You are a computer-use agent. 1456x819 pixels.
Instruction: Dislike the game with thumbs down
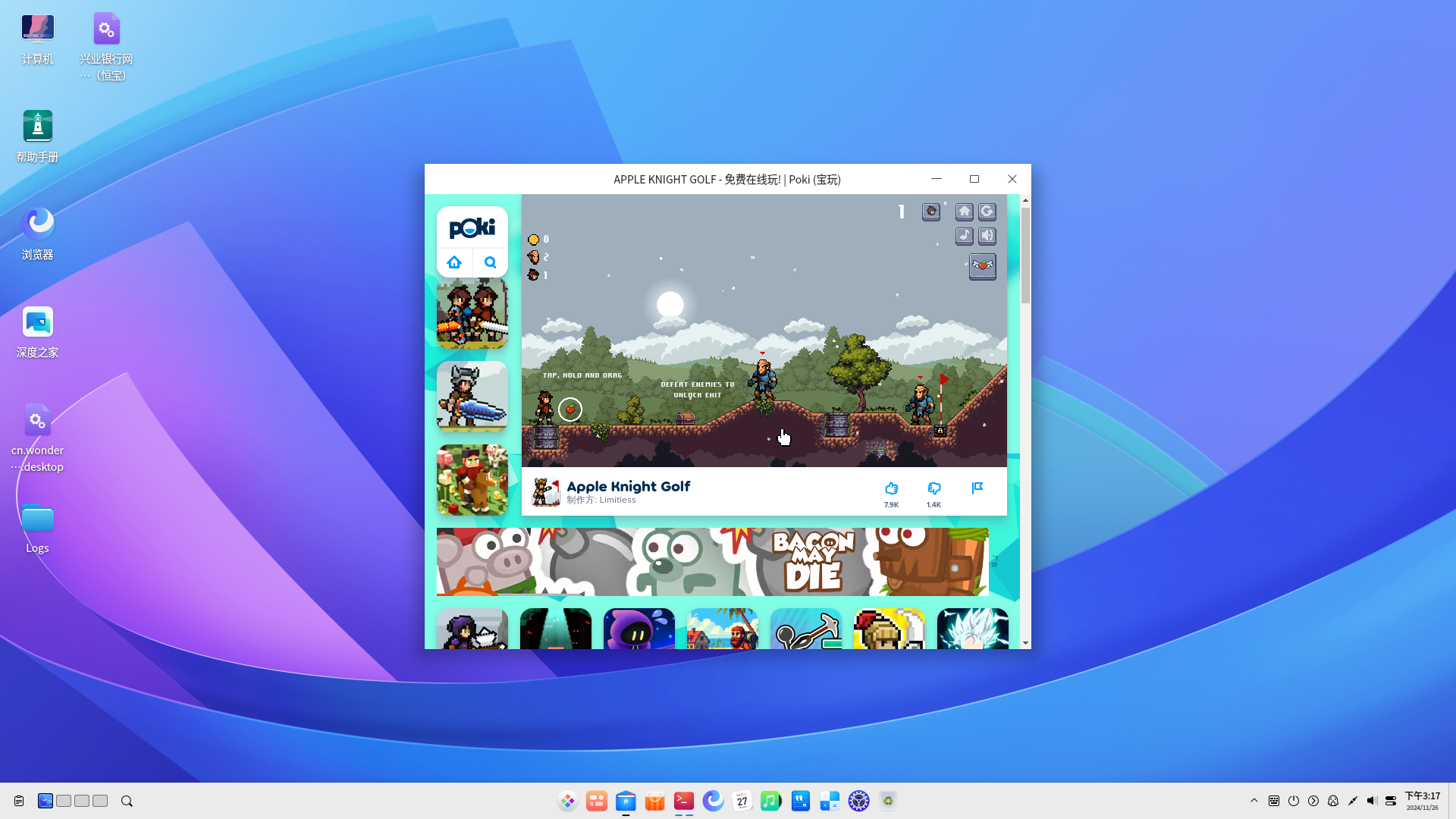(934, 489)
